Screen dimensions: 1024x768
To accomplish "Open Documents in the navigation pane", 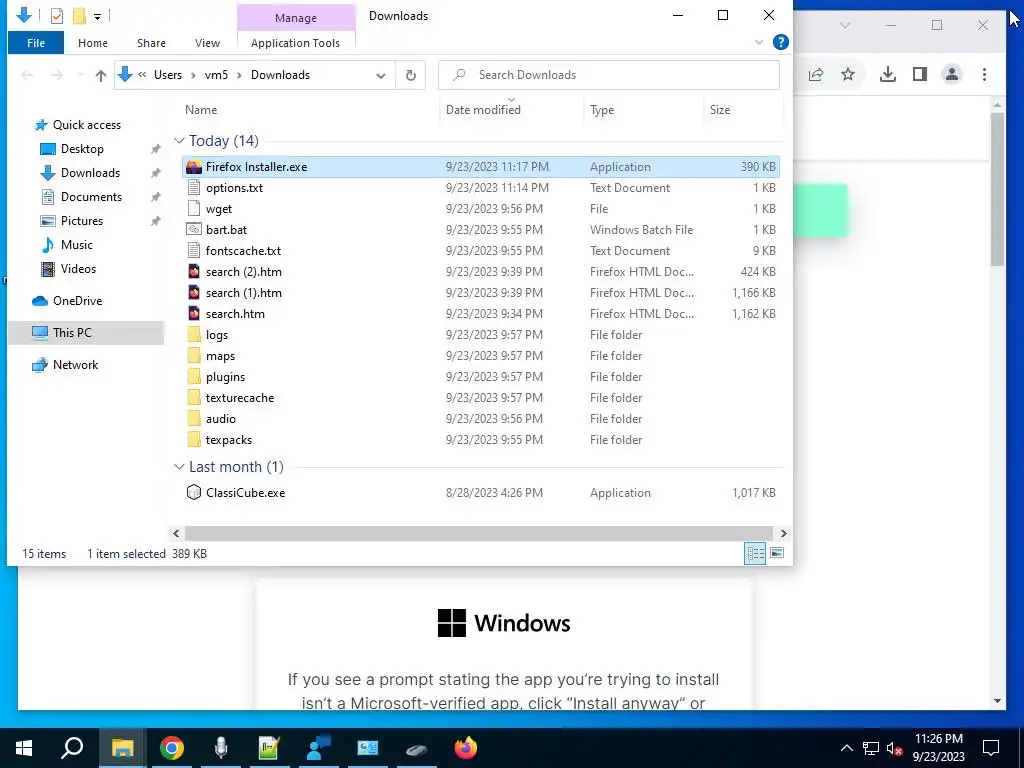I will pos(91,197).
